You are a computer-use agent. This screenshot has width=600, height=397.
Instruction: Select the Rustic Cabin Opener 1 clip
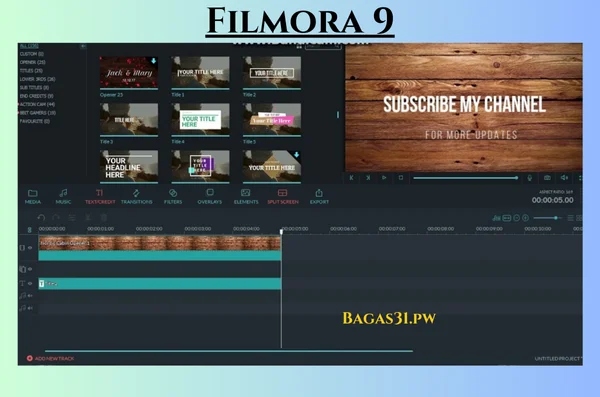[x=160, y=248]
